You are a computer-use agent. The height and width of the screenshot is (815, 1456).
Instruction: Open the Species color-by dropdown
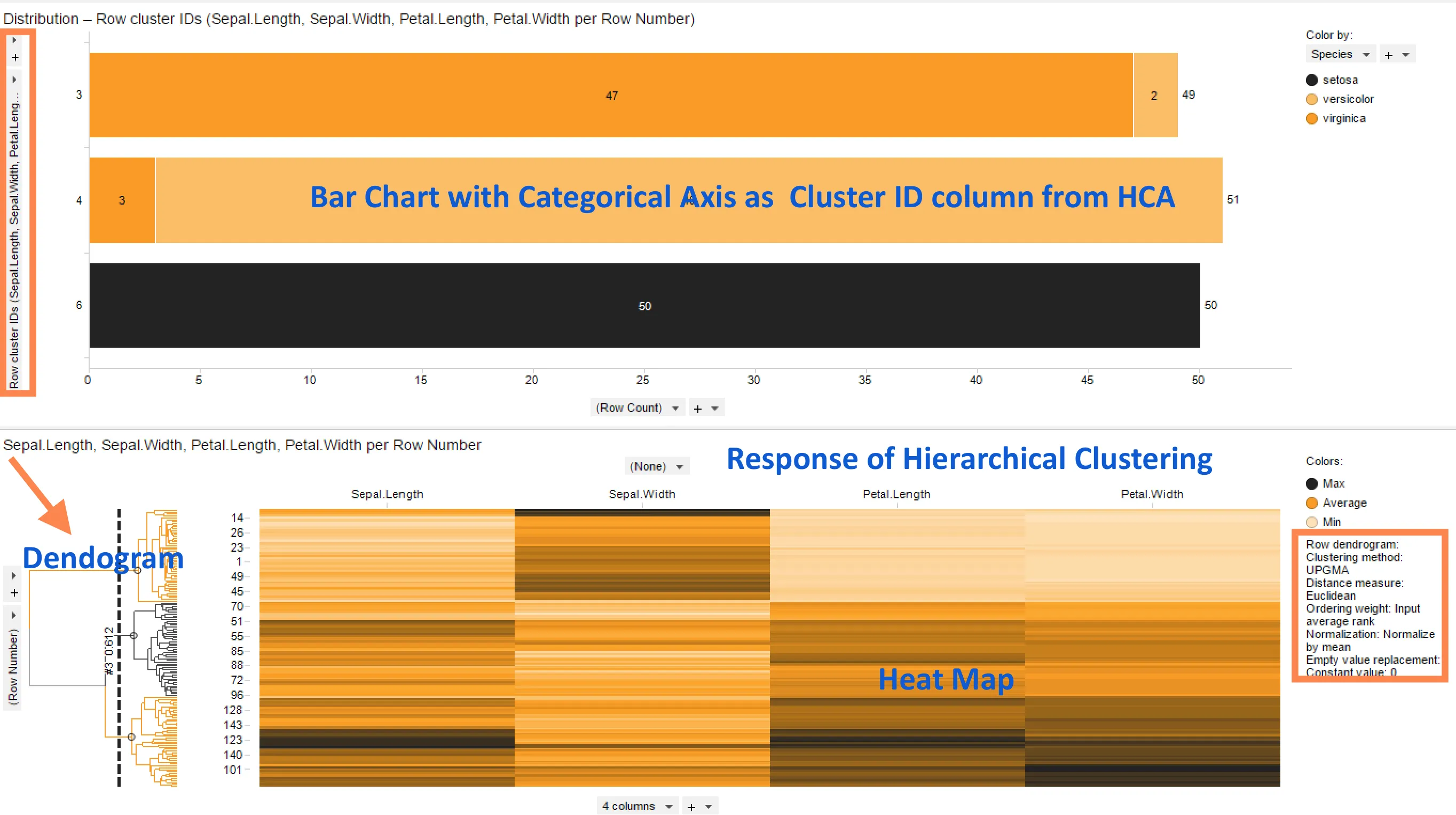click(1340, 54)
